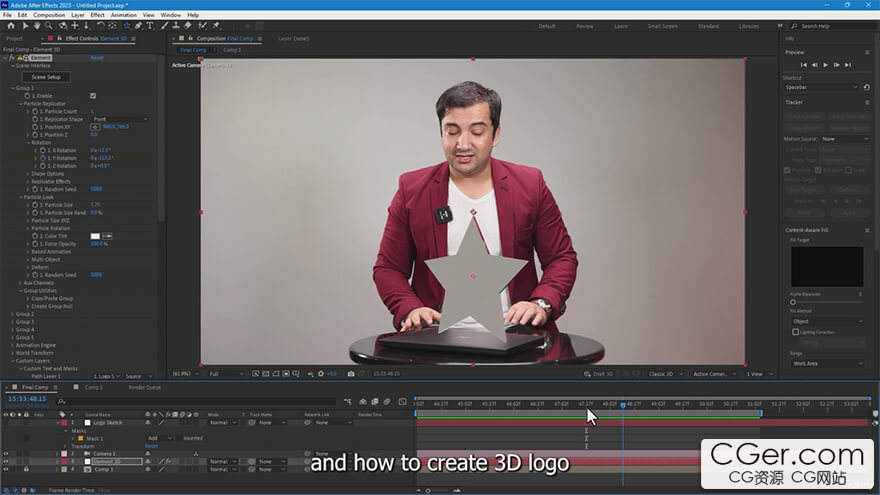Click the Home icon in toolbar
This screenshot has width=880, height=495.
(11, 26)
